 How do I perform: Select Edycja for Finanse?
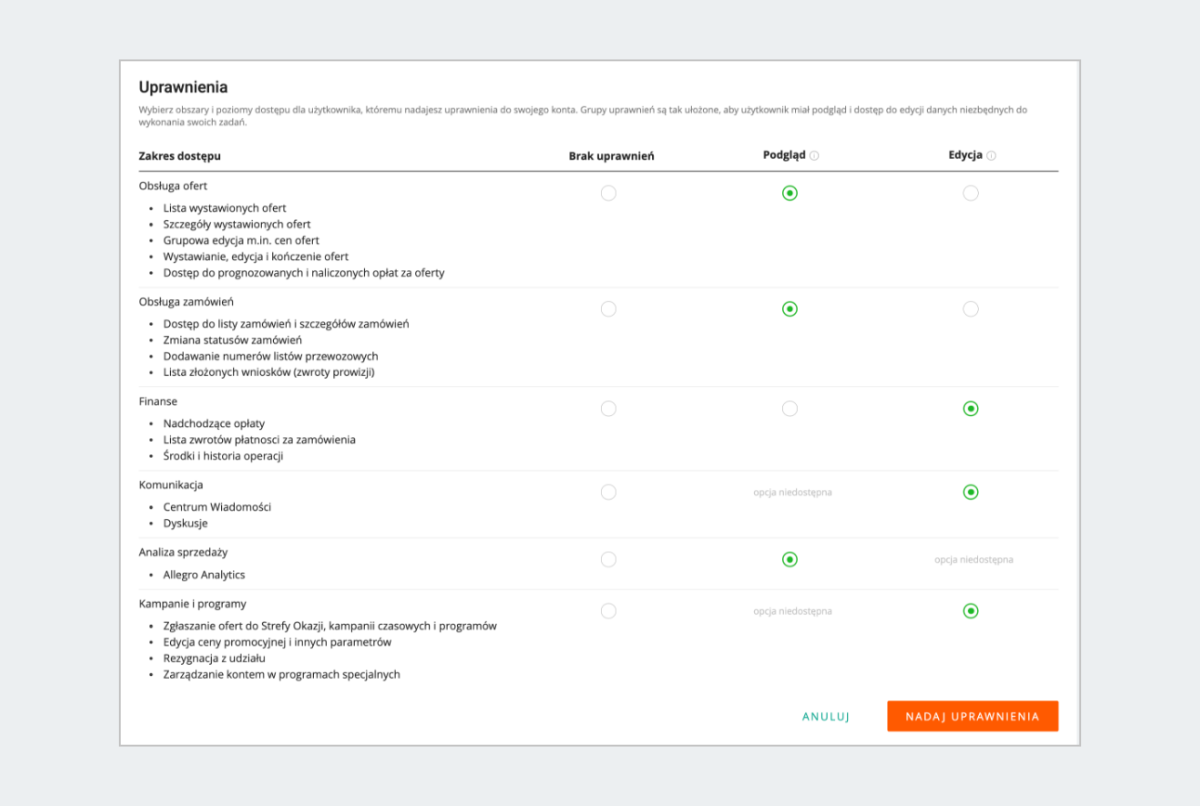(970, 408)
